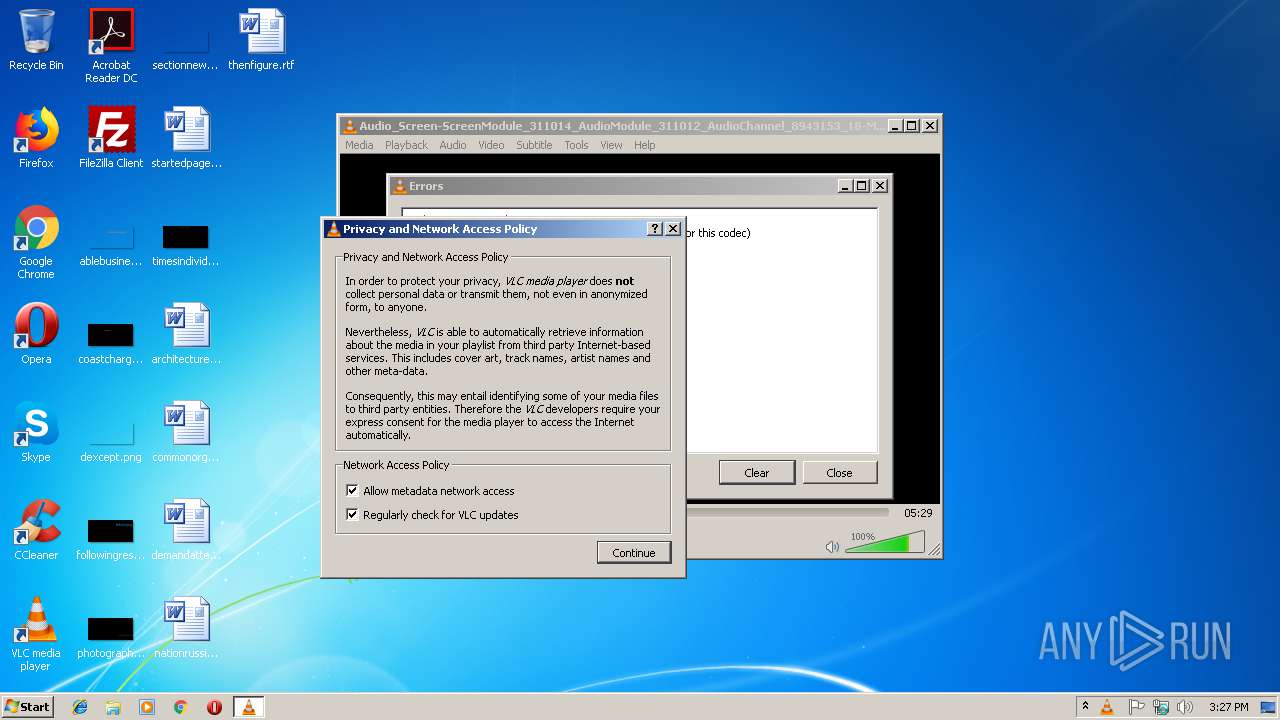Screen dimensions: 1280x720
Task: Adjust the VLC volume slider
Action: [x=885, y=542]
